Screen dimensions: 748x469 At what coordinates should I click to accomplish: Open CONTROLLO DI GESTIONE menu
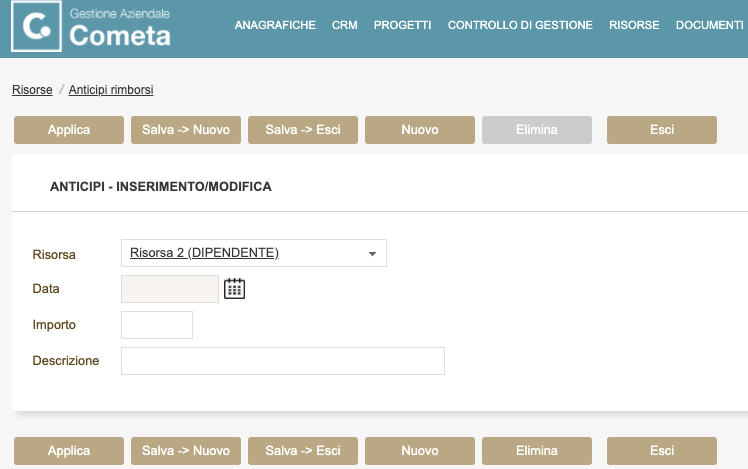click(520, 25)
